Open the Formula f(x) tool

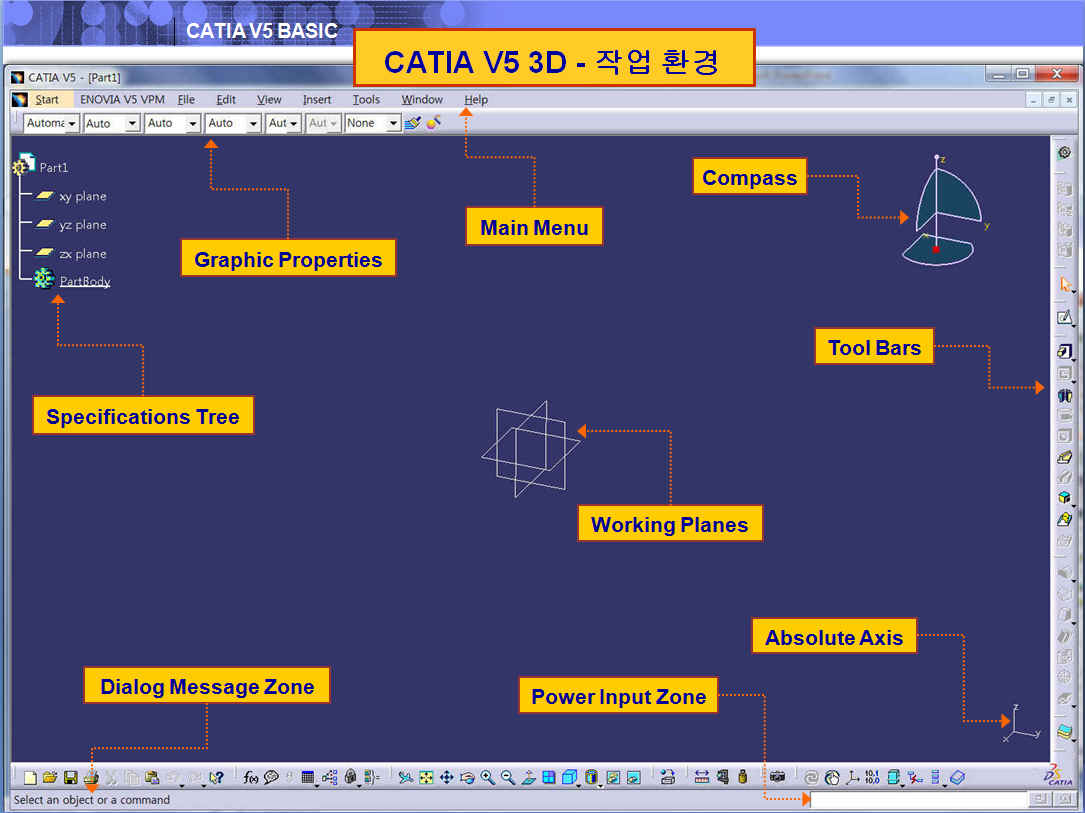[251, 777]
